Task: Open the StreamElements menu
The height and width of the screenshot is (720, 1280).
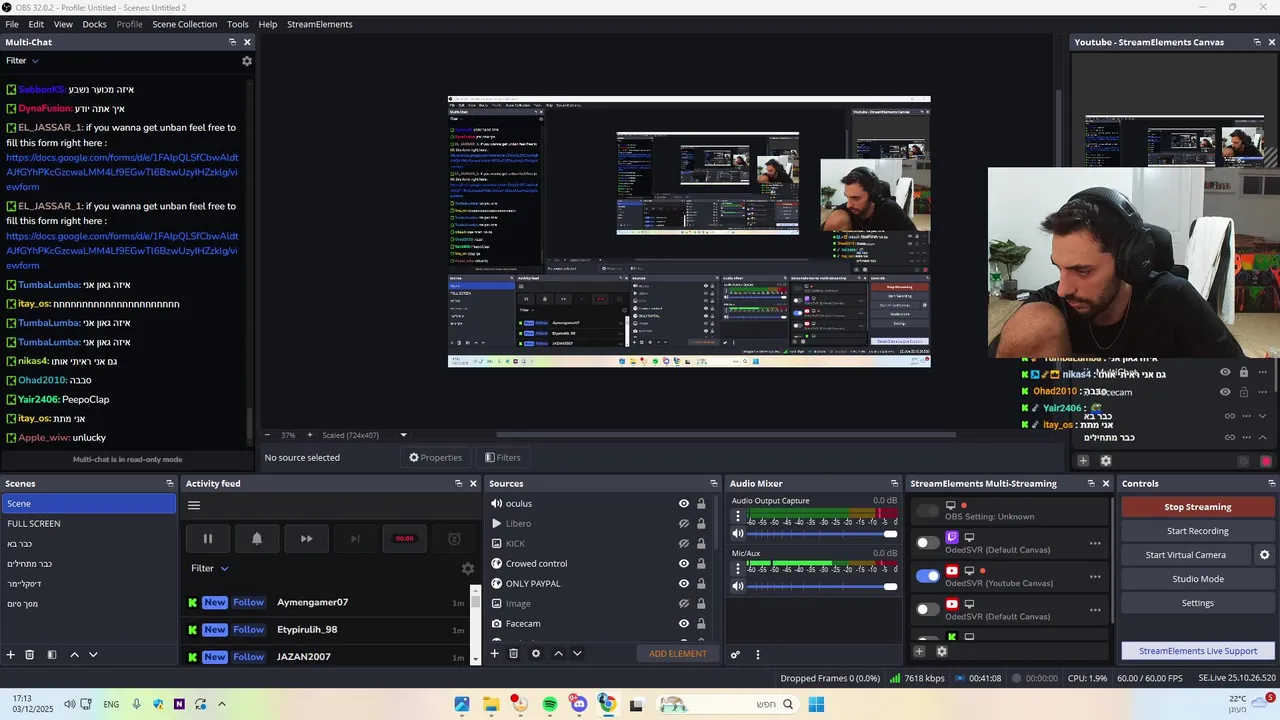Action: [x=320, y=24]
